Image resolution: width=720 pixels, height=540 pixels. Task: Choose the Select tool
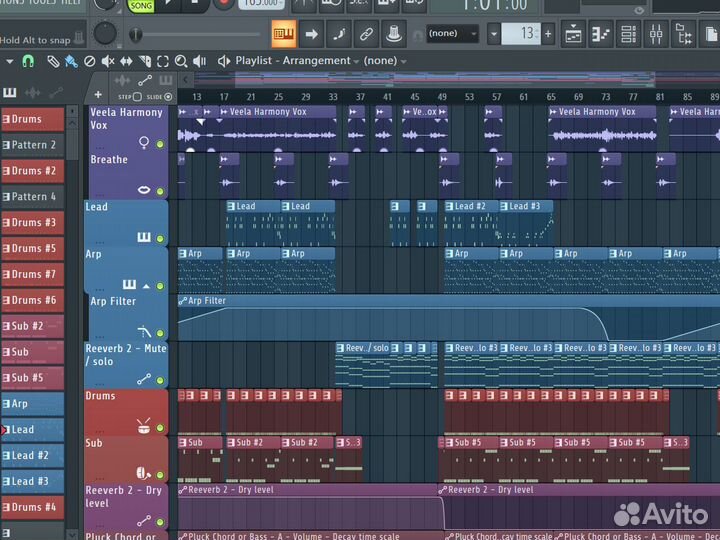[163, 61]
